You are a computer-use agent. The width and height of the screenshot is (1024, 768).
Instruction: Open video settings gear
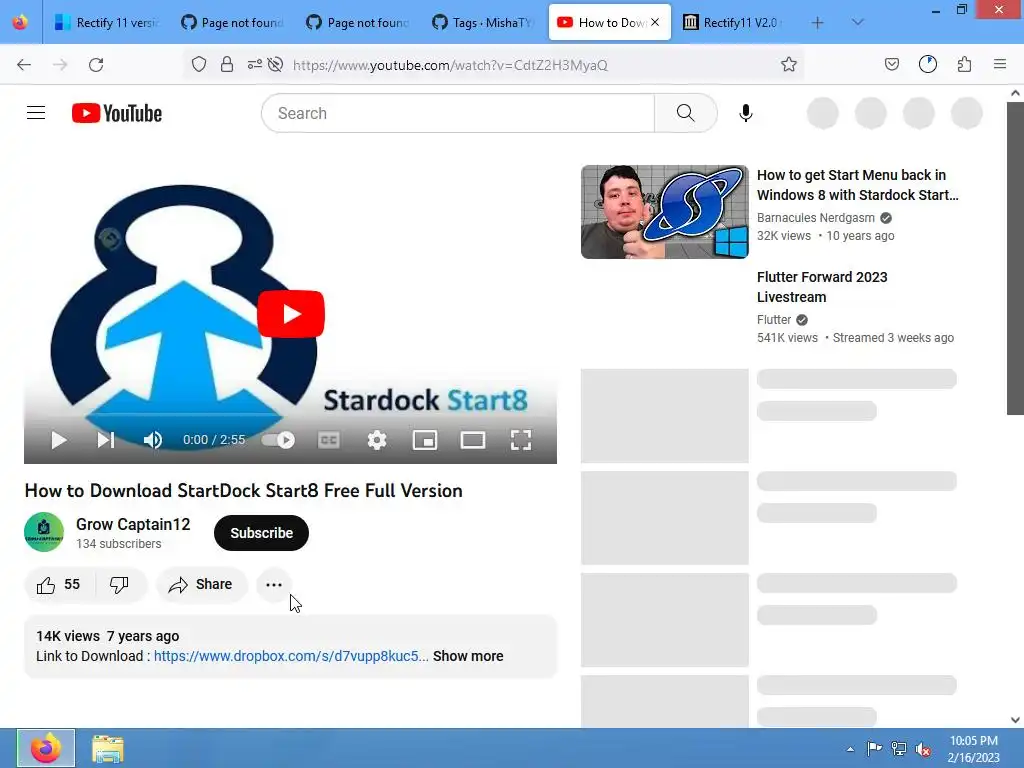[377, 440]
